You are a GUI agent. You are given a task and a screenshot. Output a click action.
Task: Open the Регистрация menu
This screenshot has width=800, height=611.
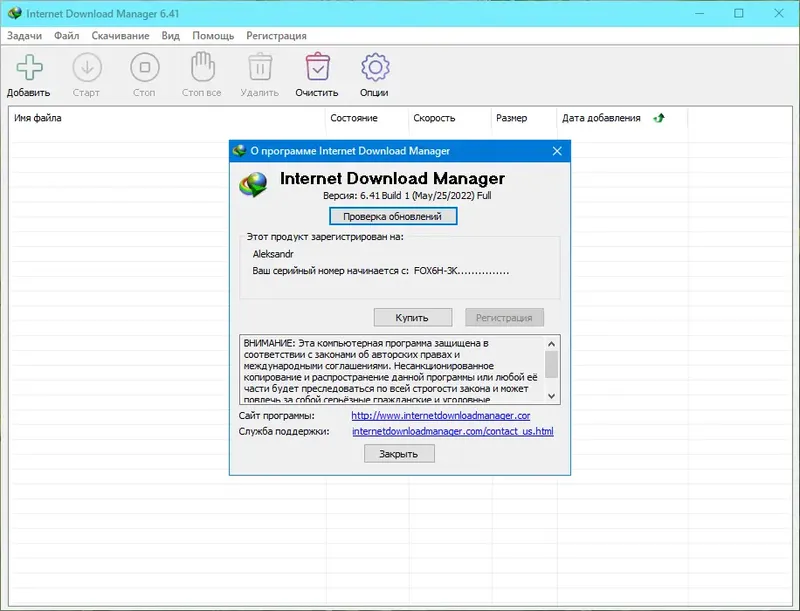click(277, 36)
